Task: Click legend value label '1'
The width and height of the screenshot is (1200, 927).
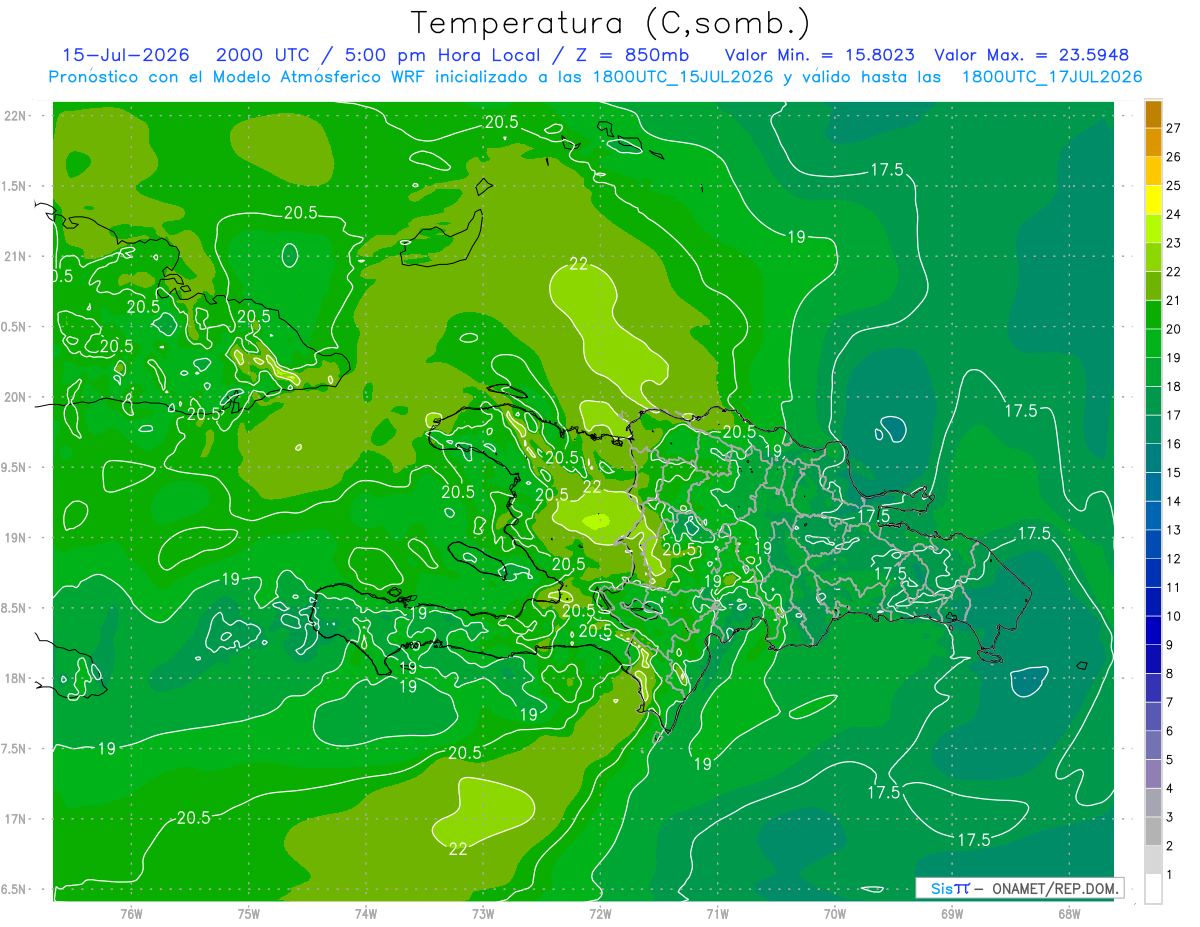Action: pyautogui.click(x=1169, y=874)
